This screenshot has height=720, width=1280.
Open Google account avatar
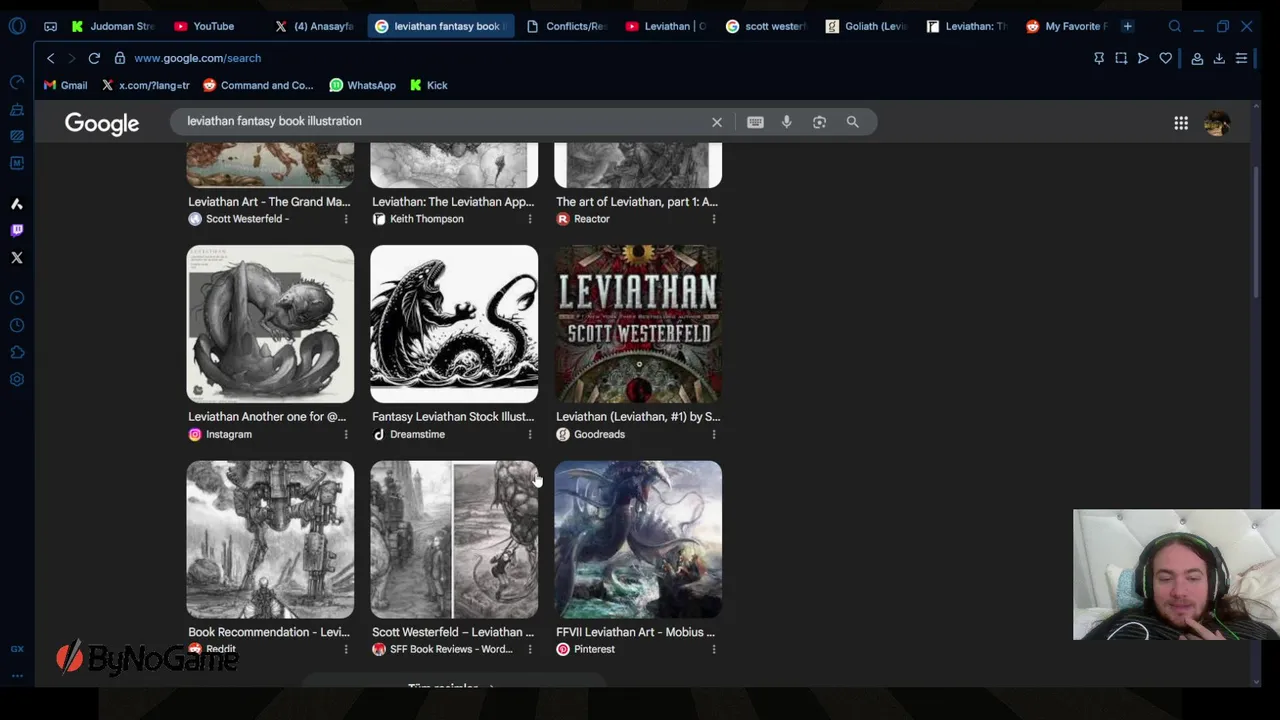point(1217,123)
